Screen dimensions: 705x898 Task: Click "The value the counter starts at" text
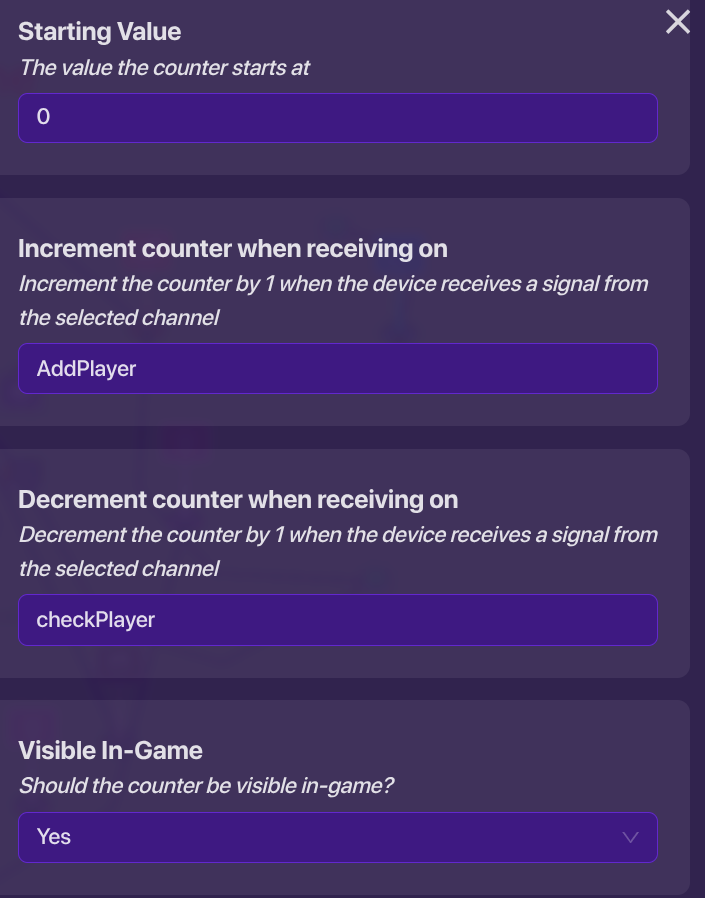pos(164,68)
